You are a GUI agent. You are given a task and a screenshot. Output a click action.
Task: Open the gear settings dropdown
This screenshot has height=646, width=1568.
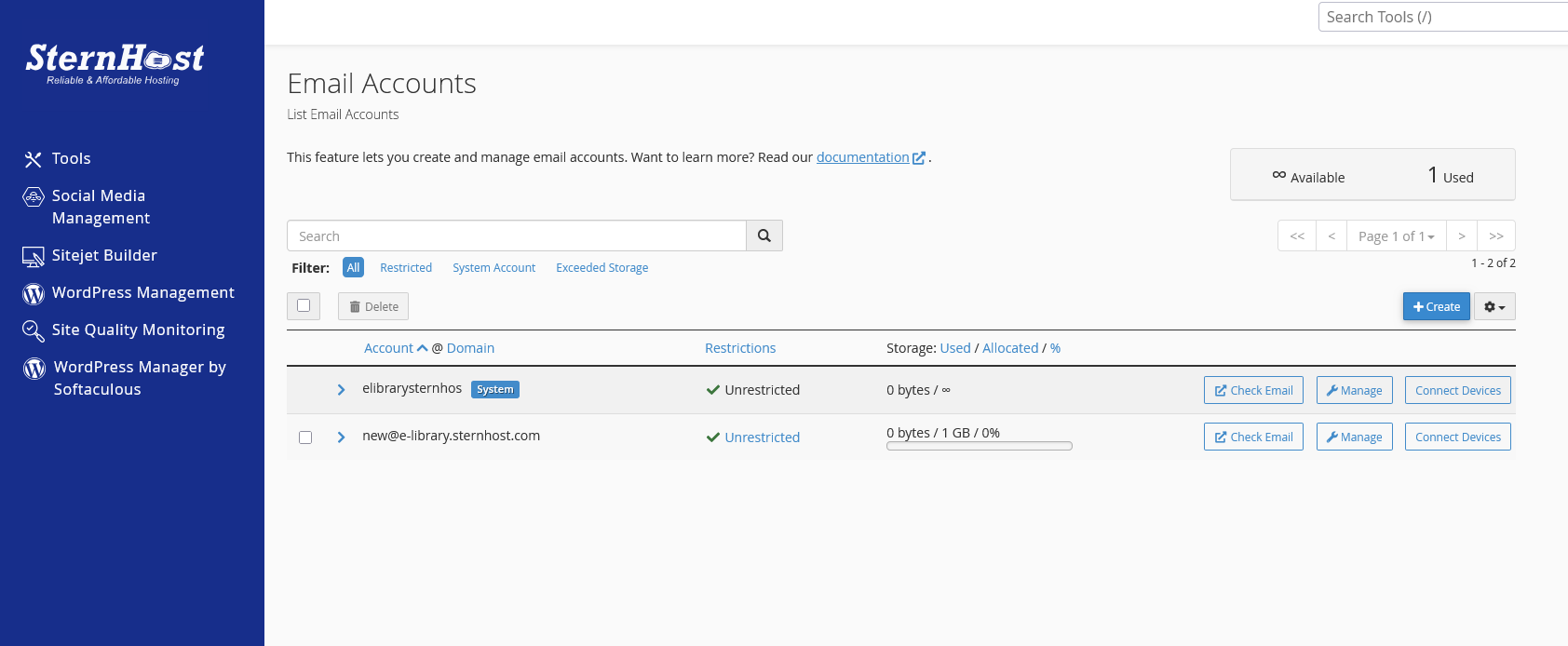(x=1494, y=307)
